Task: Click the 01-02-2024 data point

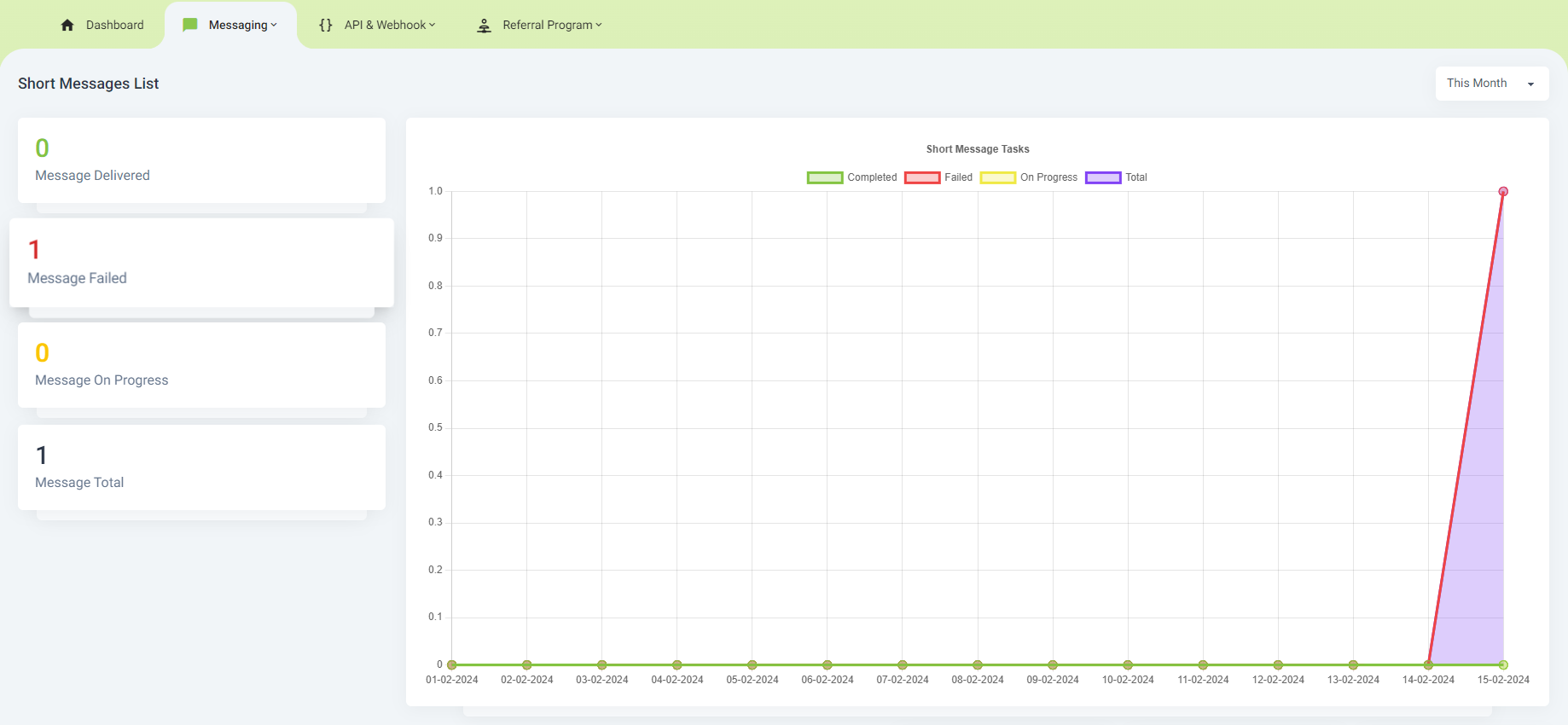Action: (x=452, y=664)
